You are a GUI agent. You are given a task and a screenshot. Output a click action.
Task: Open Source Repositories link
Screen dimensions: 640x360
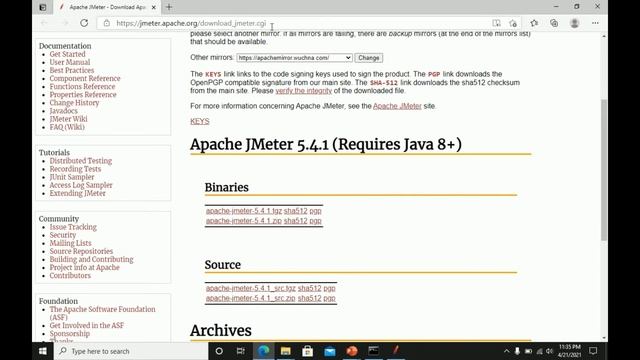(81, 251)
